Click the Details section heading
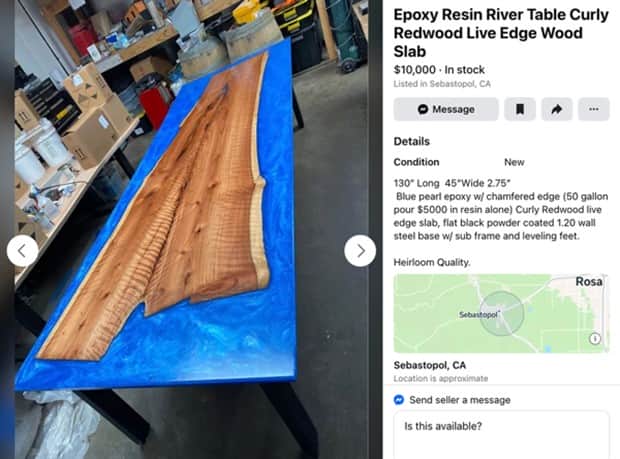620x459 pixels. click(412, 141)
